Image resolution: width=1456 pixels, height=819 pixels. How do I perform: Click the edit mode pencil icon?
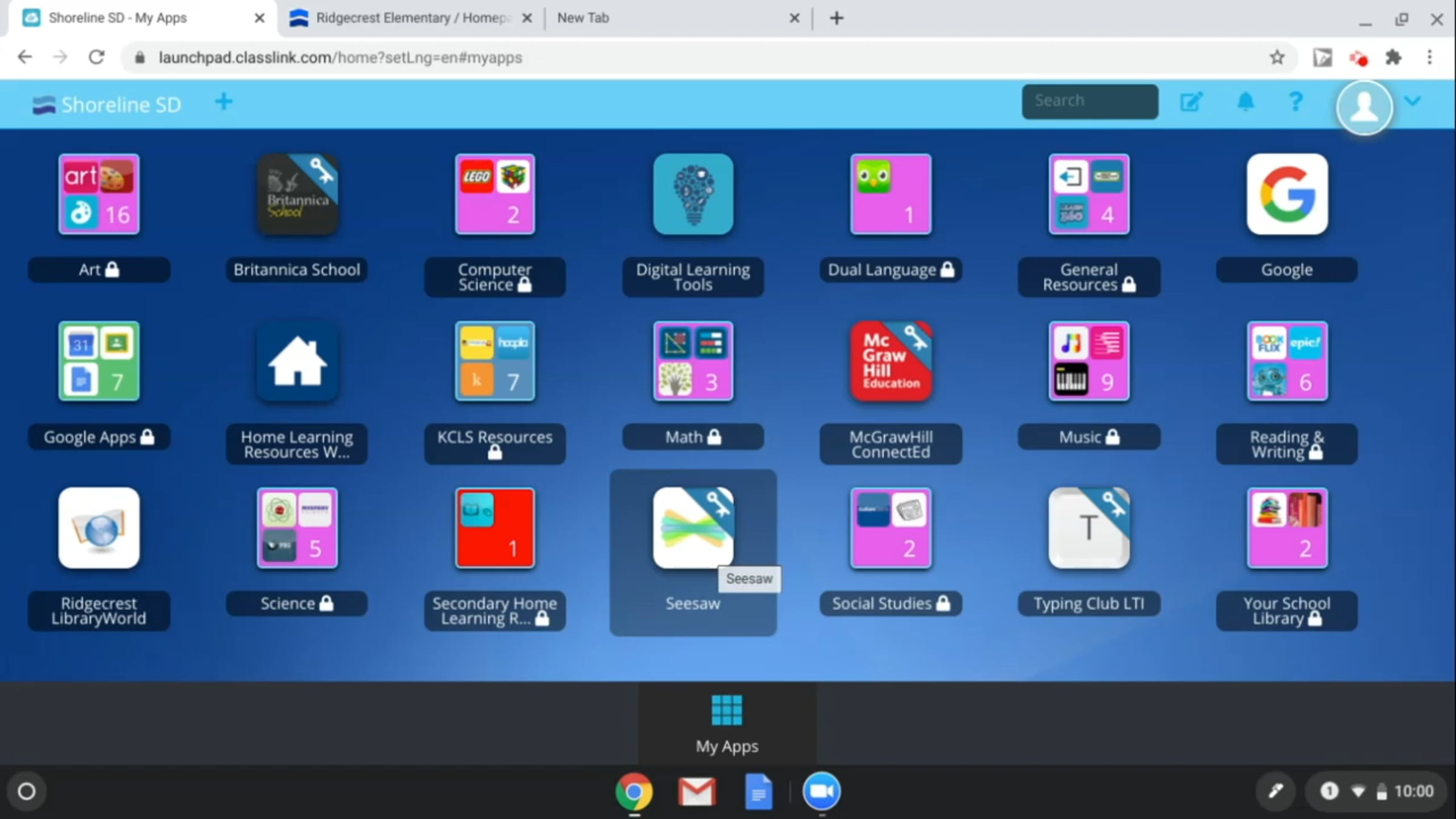coord(1191,101)
